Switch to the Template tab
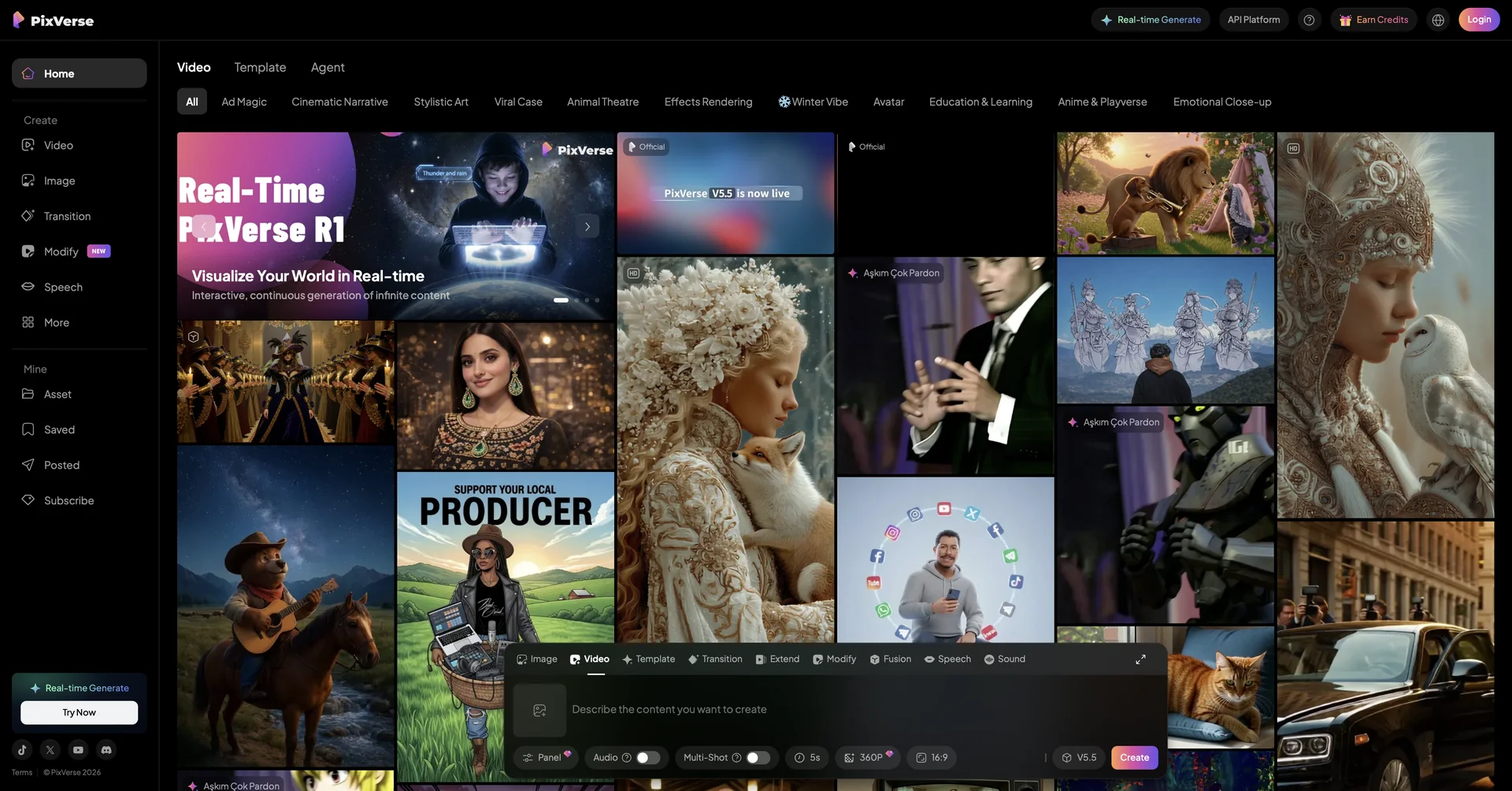This screenshot has height=791, width=1512. click(x=260, y=68)
